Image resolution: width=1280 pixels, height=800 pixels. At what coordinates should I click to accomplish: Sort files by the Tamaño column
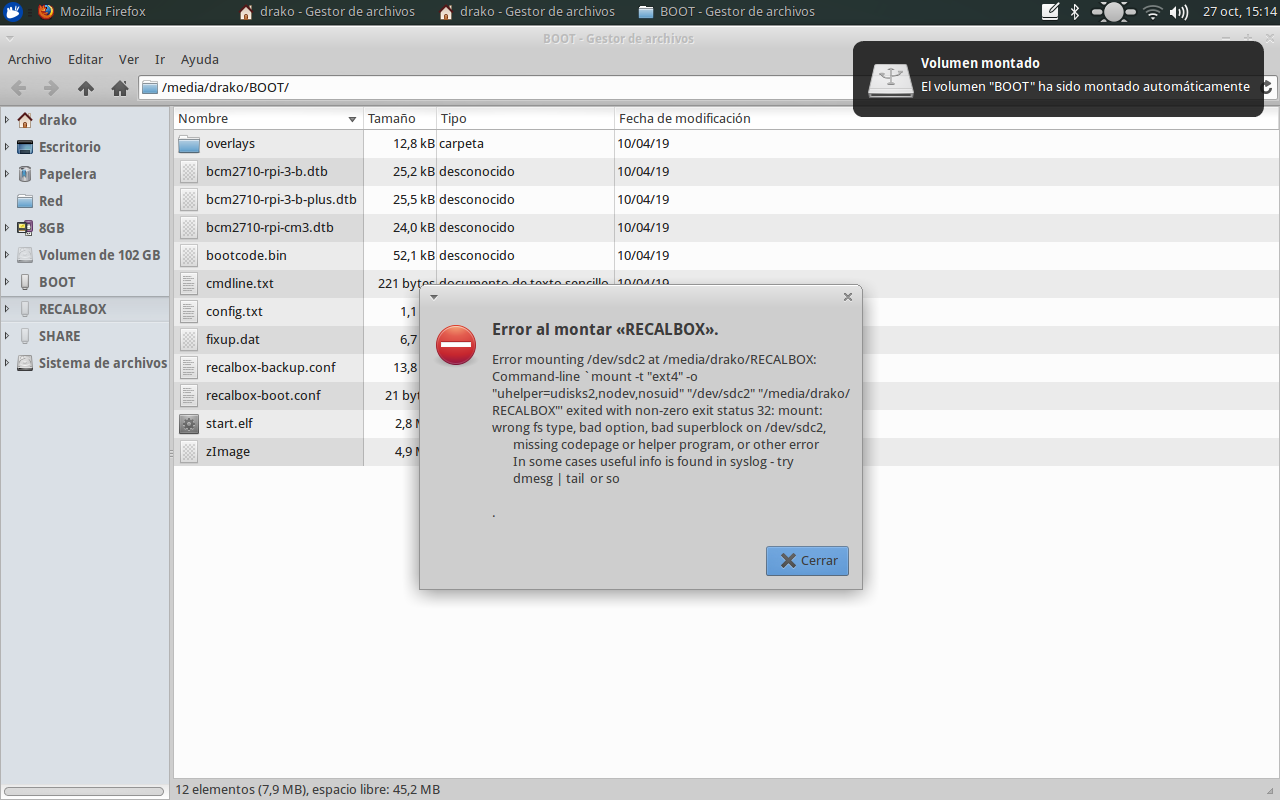point(400,119)
